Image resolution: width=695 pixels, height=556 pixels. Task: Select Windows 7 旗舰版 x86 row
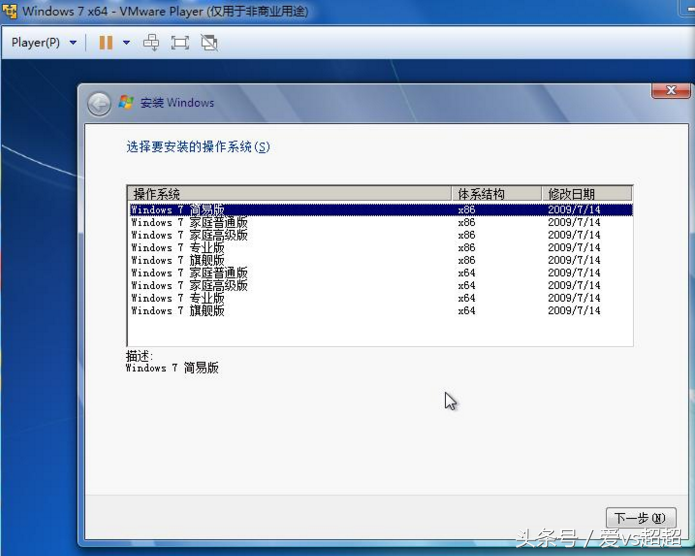(381, 260)
